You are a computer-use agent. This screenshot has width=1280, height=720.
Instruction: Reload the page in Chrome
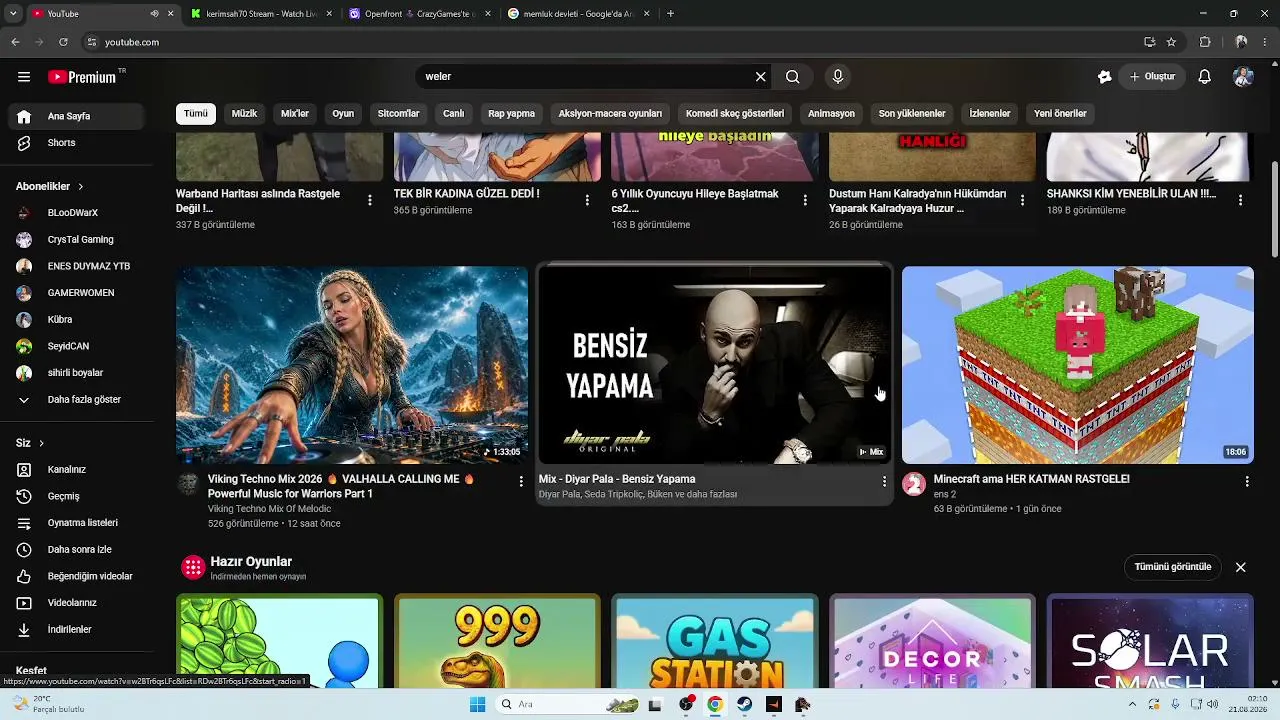63,42
